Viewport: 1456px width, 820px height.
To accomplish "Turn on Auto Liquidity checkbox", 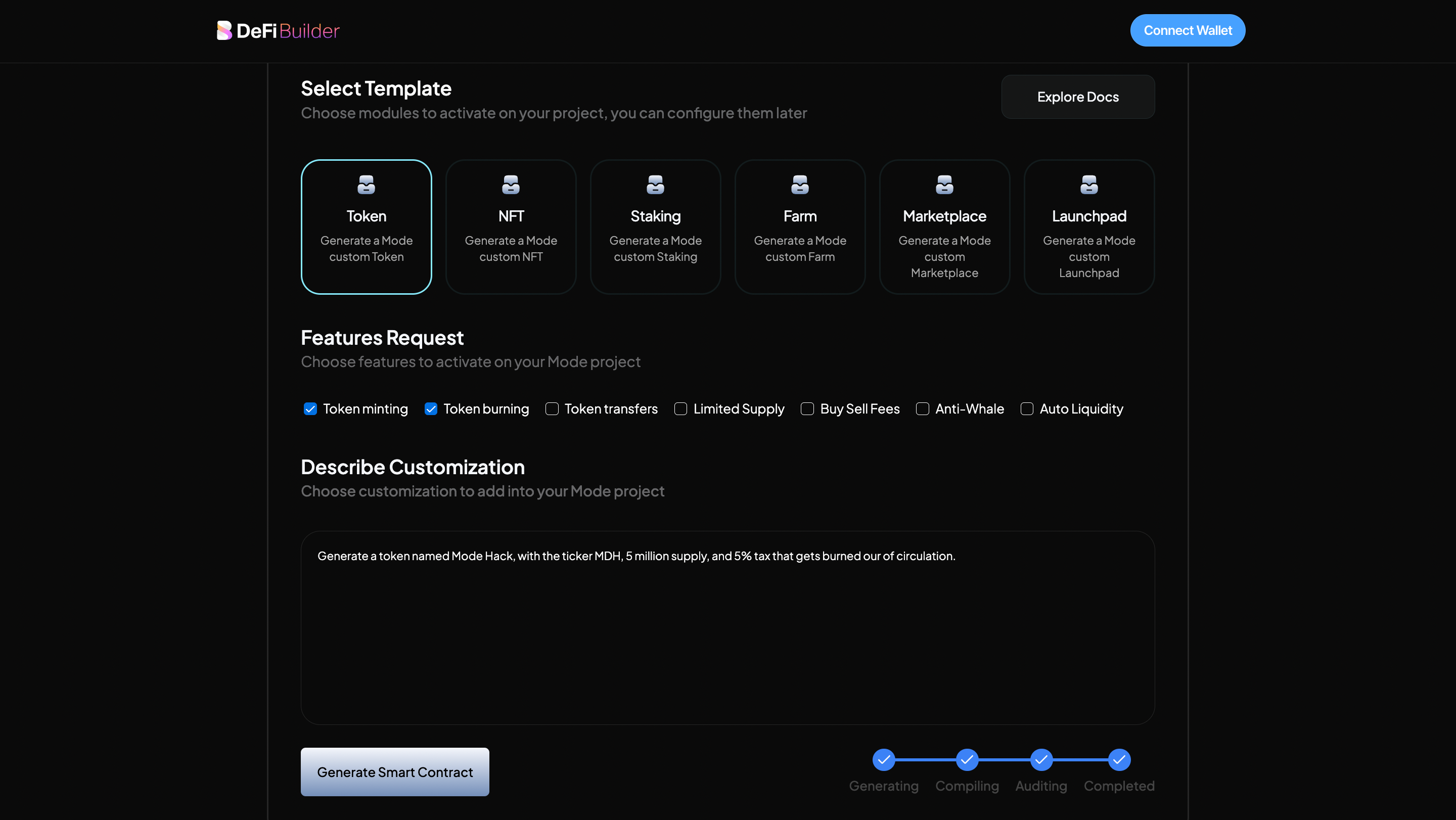I will pos(1026,408).
